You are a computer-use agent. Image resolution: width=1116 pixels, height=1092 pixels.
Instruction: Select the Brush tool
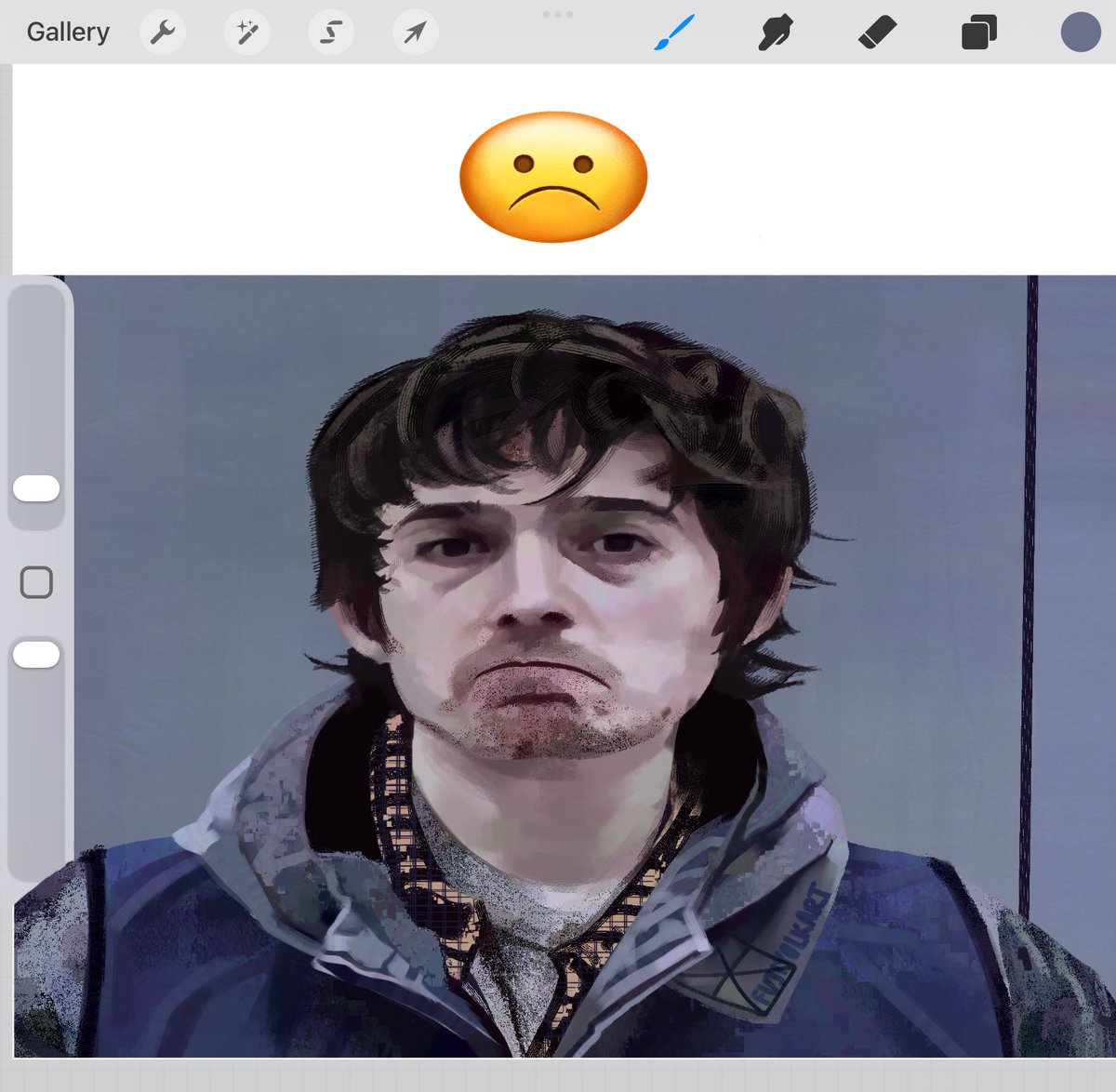[674, 33]
